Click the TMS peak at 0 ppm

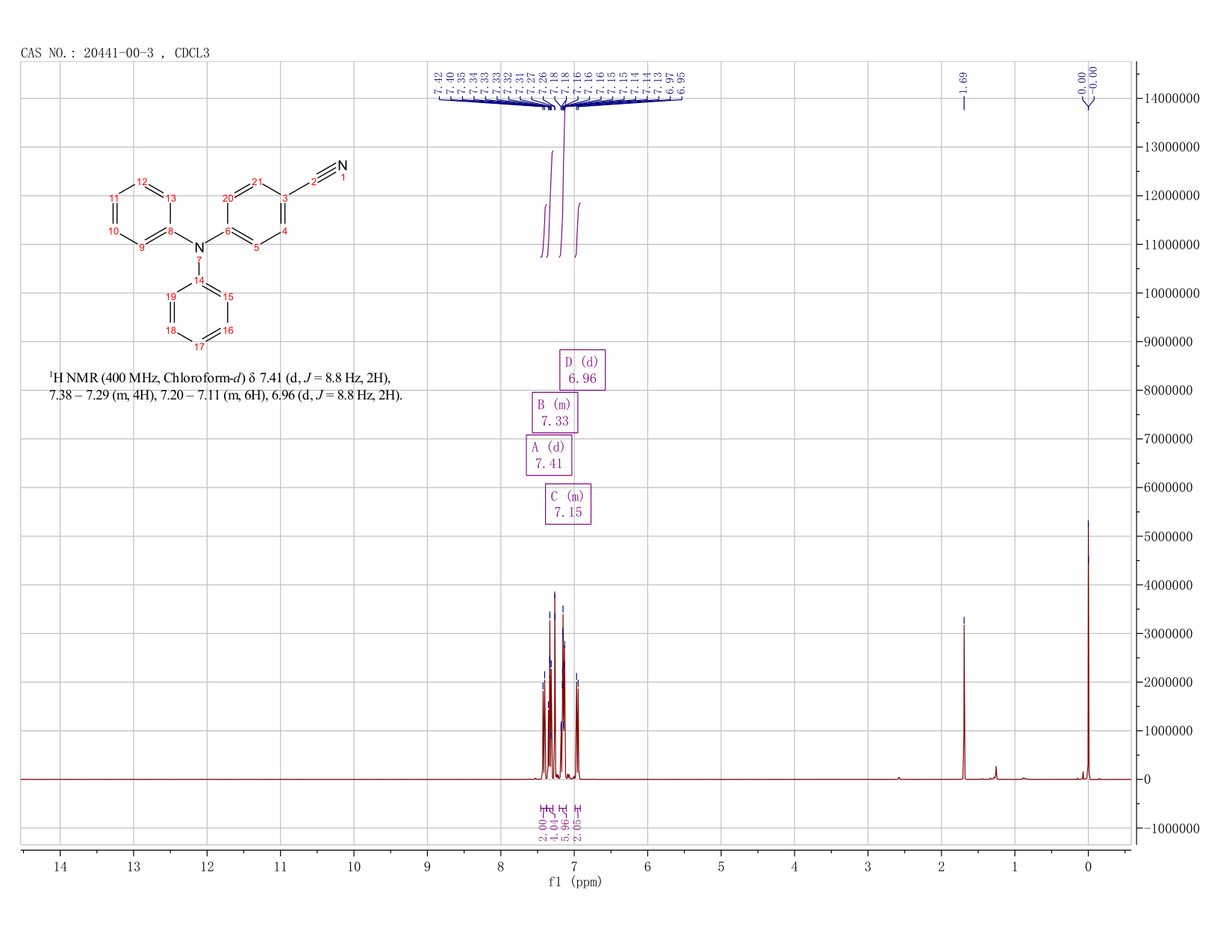(1088, 650)
